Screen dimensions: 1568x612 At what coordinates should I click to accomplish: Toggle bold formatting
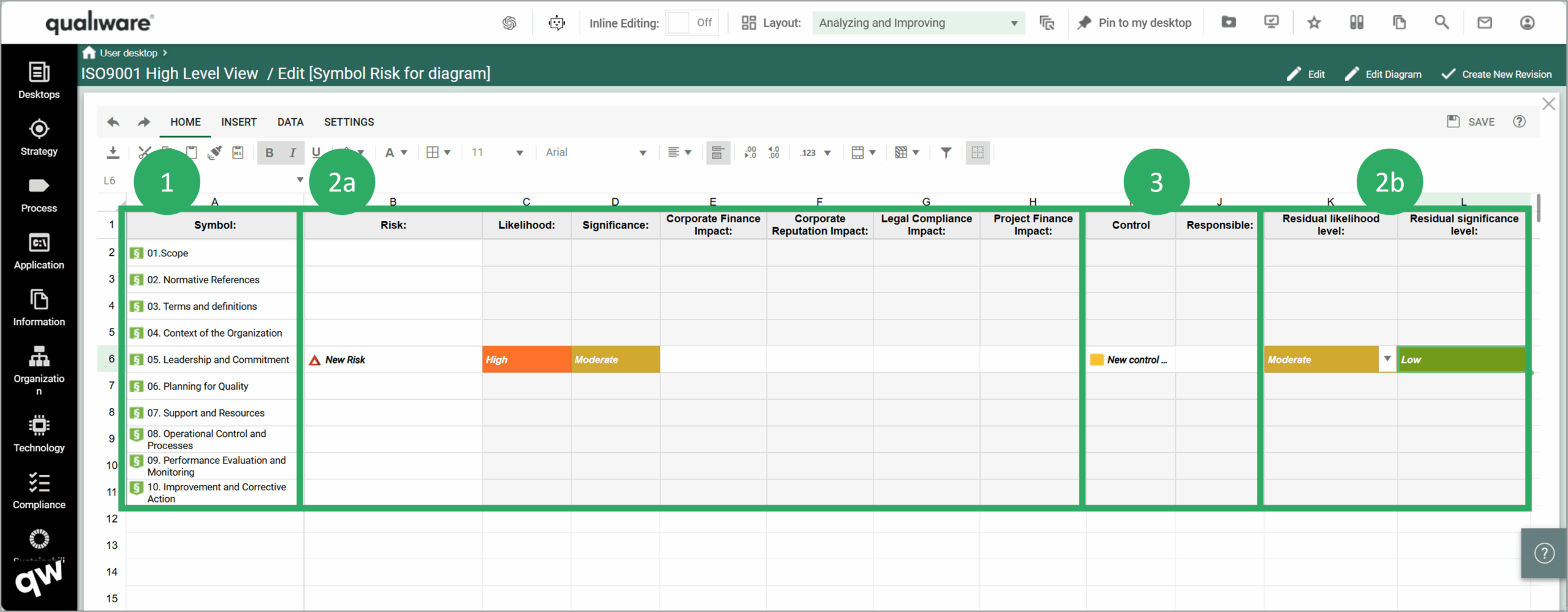(269, 152)
